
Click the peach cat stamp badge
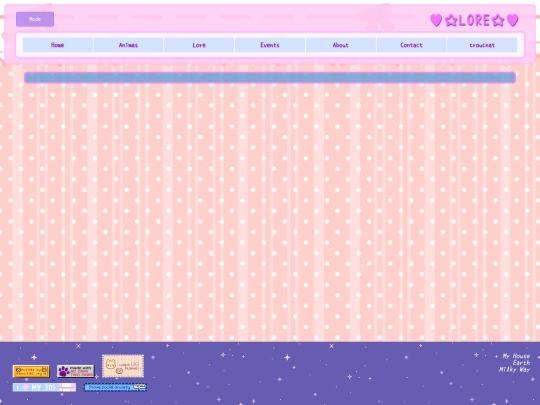tap(123, 366)
